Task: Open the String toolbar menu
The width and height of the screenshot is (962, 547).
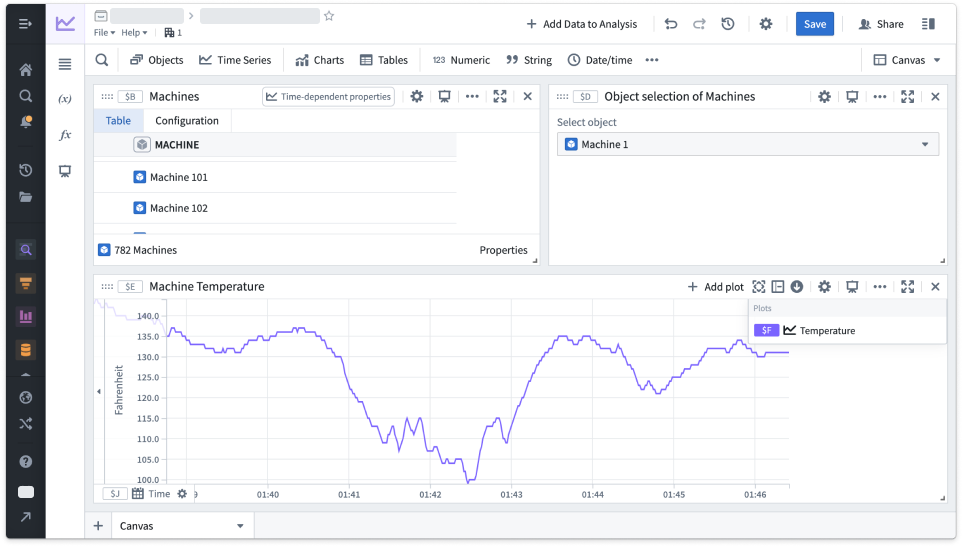Action: (x=529, y=60)
